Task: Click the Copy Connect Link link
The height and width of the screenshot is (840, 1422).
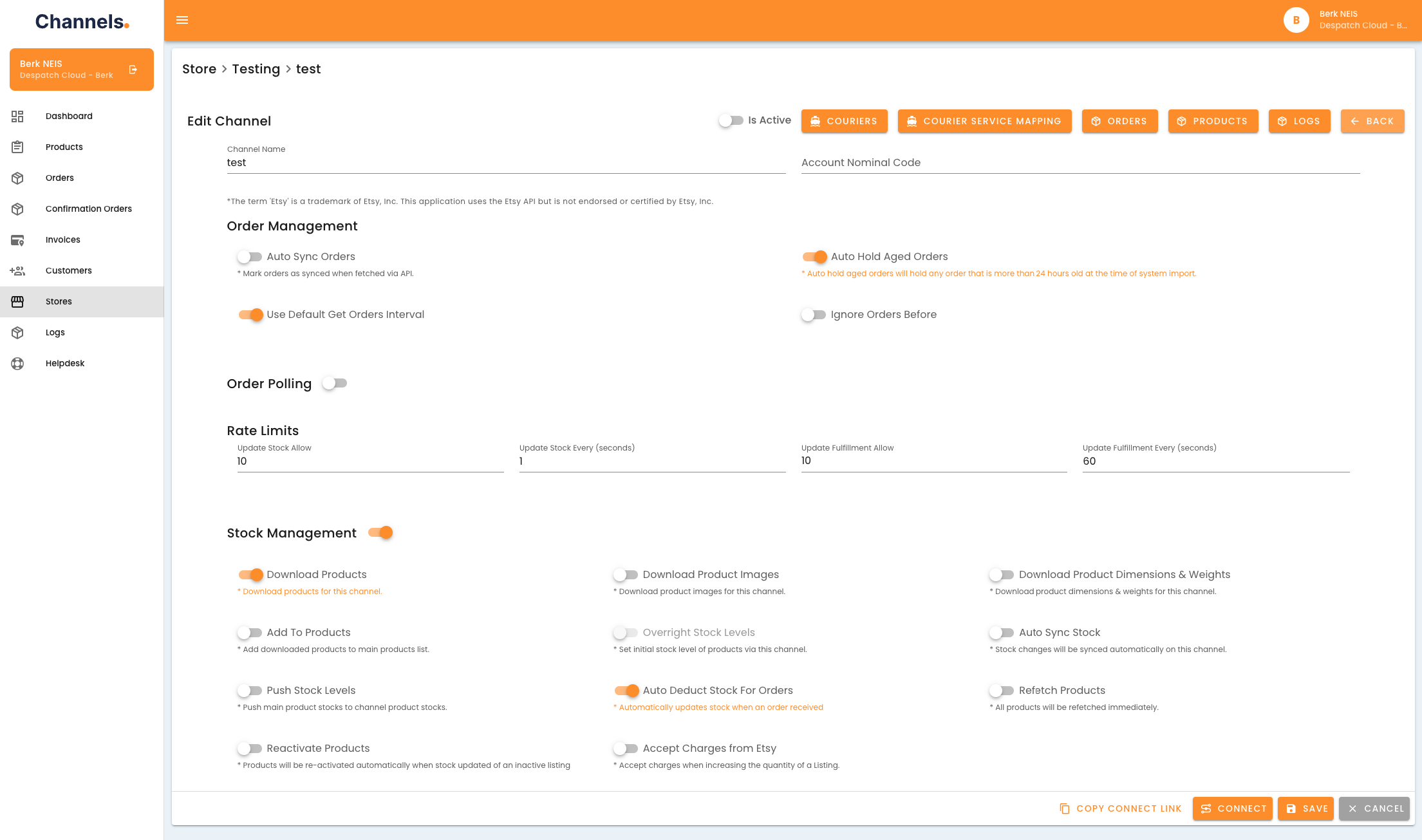Action: click(1121, 808)
